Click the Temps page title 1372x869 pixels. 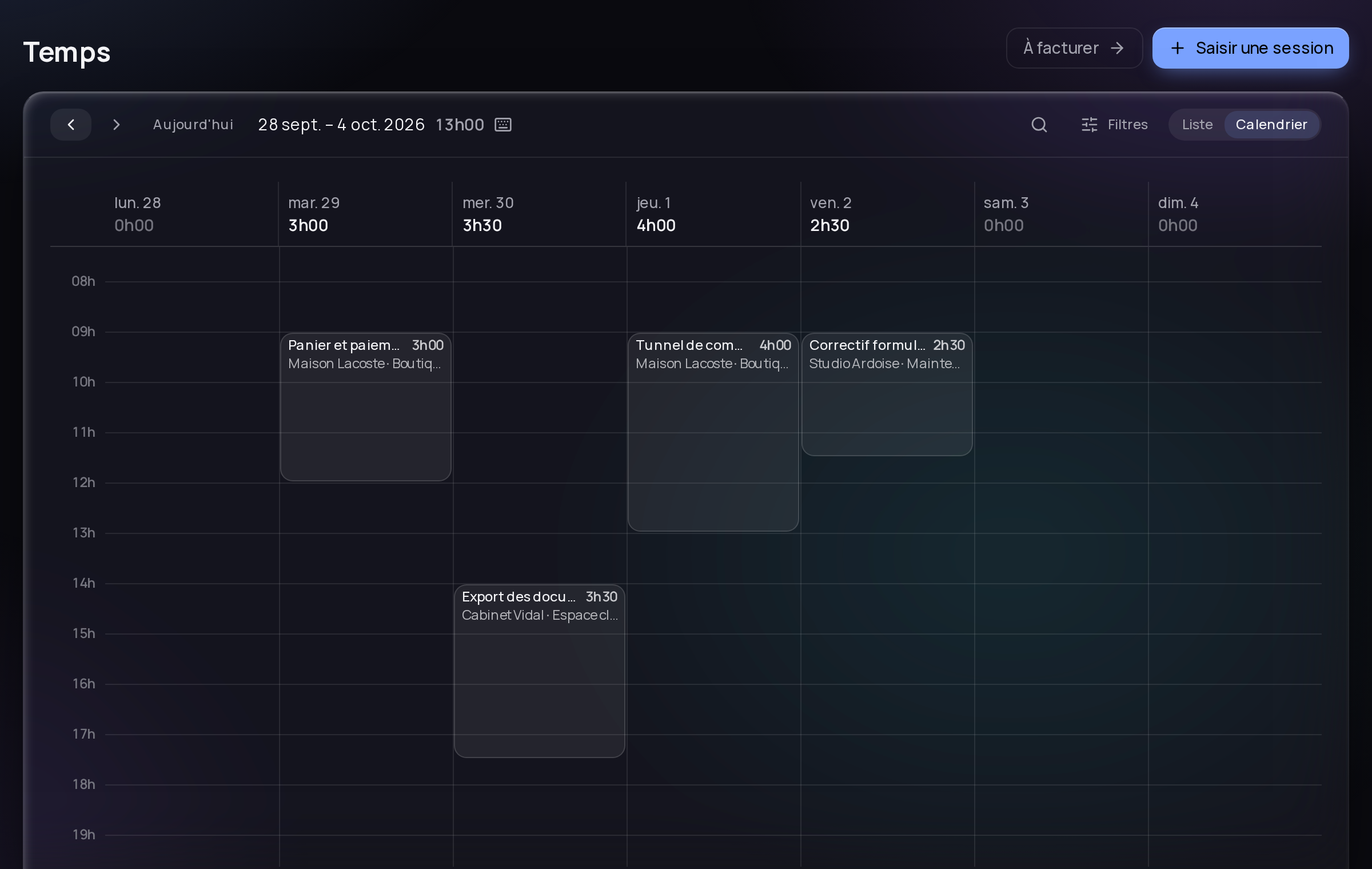67,53
